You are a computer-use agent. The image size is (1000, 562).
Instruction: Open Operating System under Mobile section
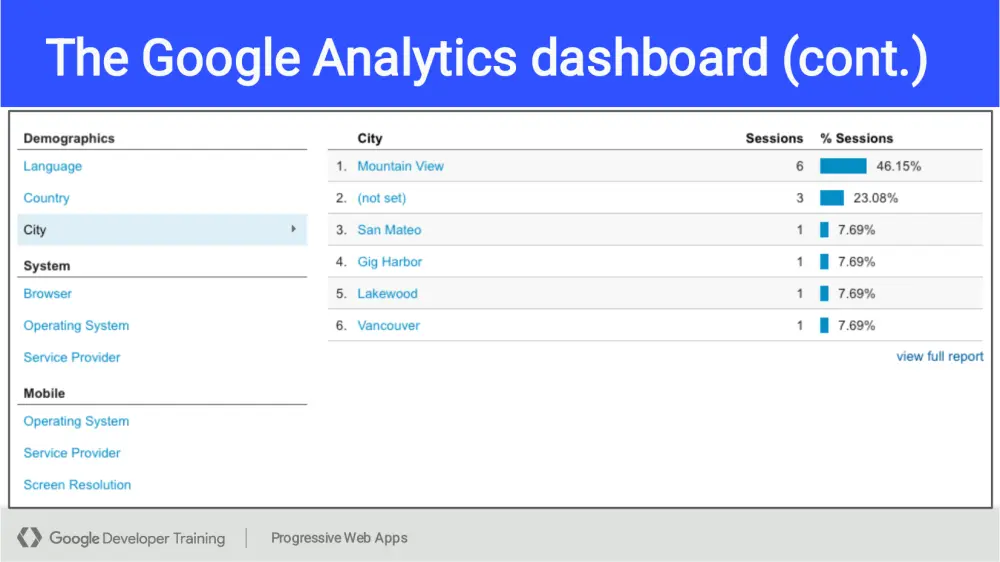(76, 421)
